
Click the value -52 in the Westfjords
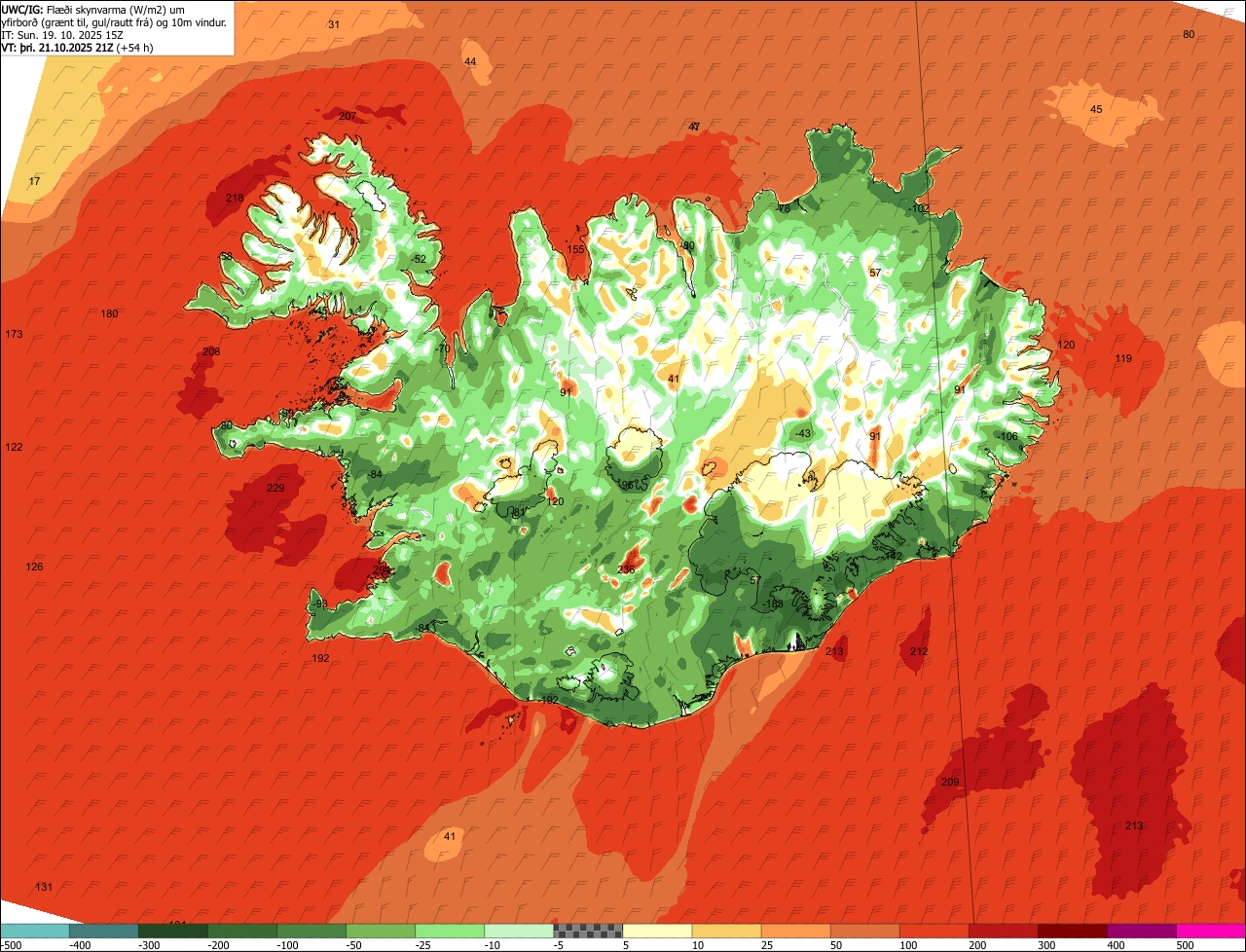tap(419, 259)
